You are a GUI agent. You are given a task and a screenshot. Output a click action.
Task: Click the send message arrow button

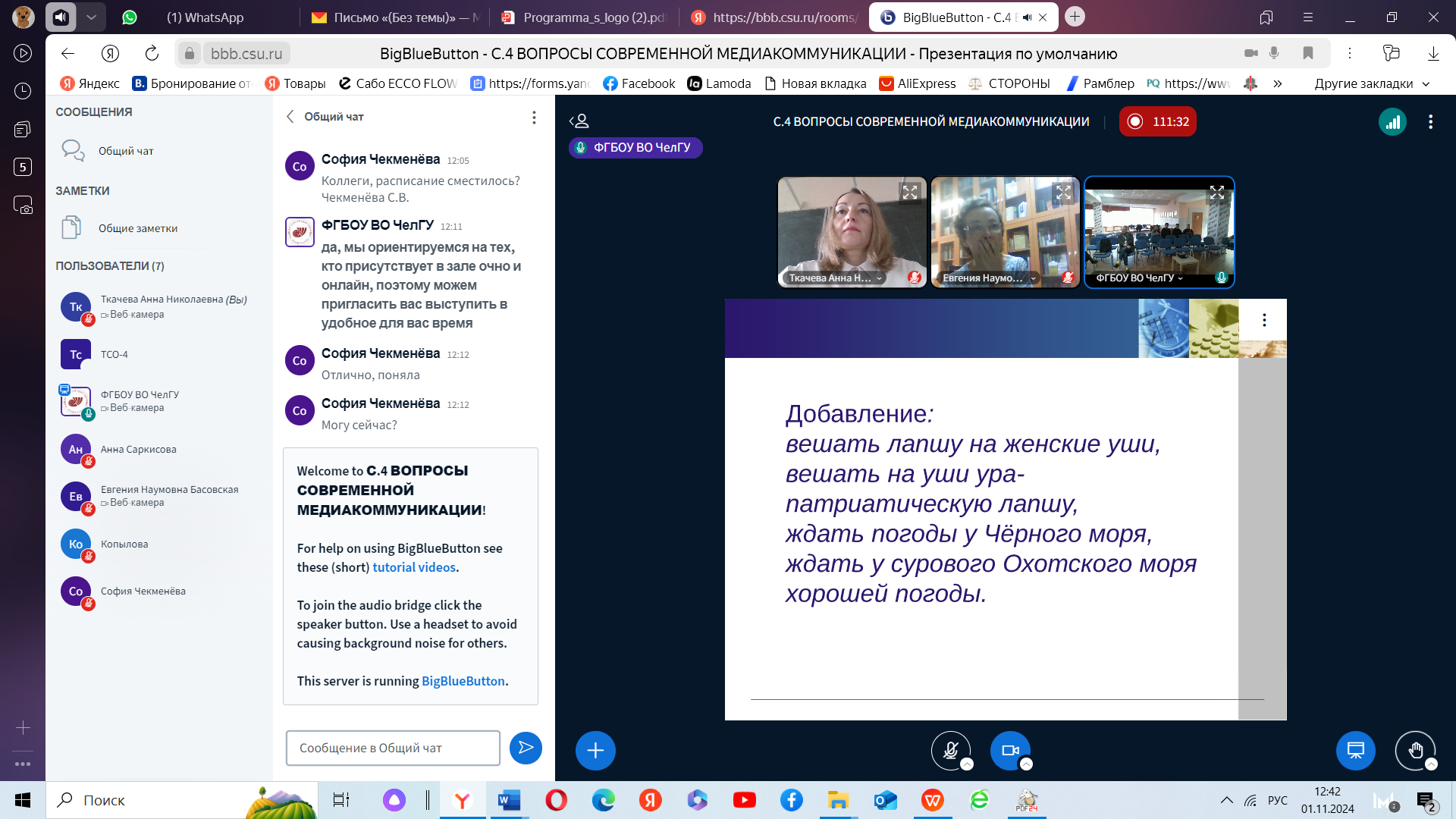point(526,748)
